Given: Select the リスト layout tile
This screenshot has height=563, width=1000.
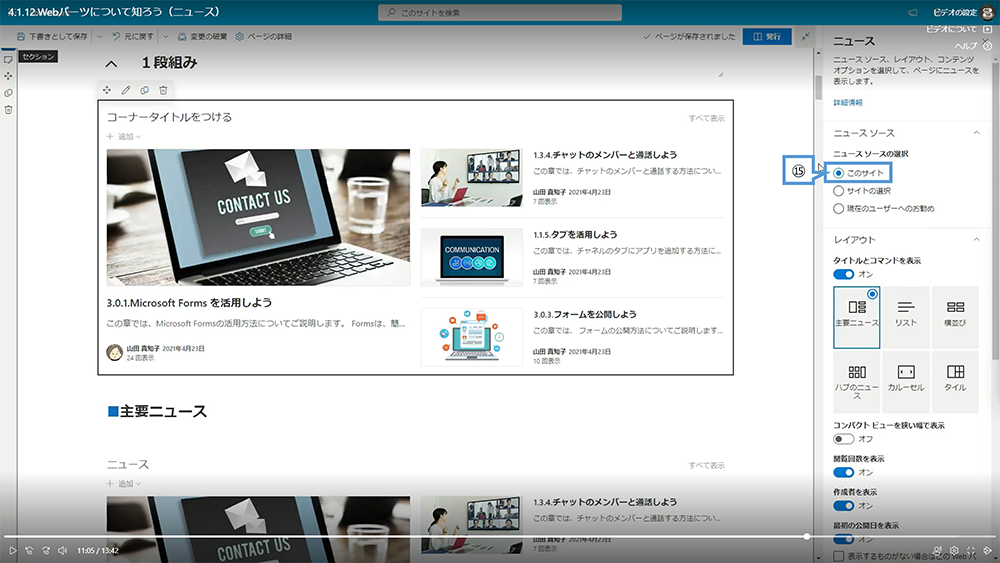Looking at the screenshot, I should pos(906,317).
